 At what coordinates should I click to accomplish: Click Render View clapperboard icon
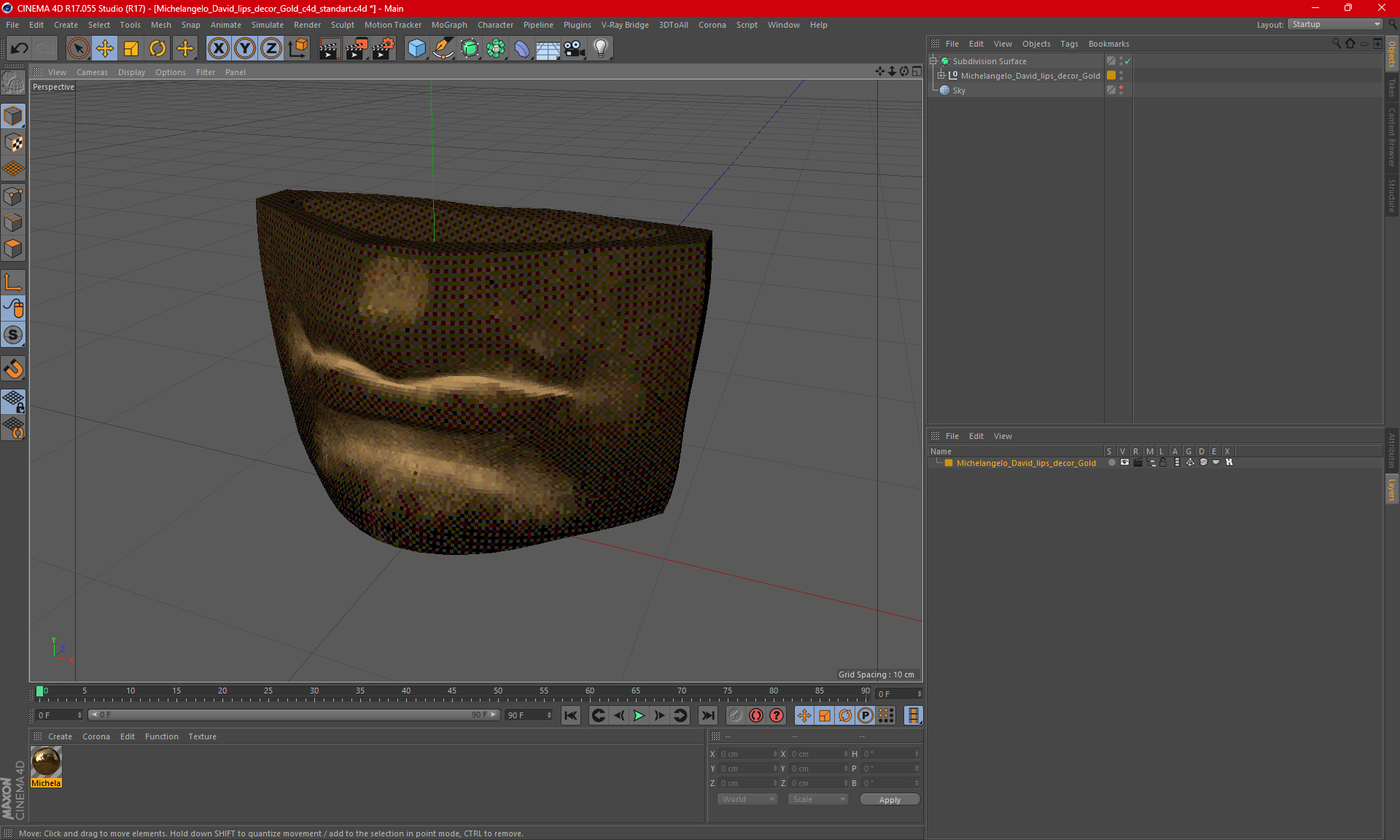(x=330, y=48)
